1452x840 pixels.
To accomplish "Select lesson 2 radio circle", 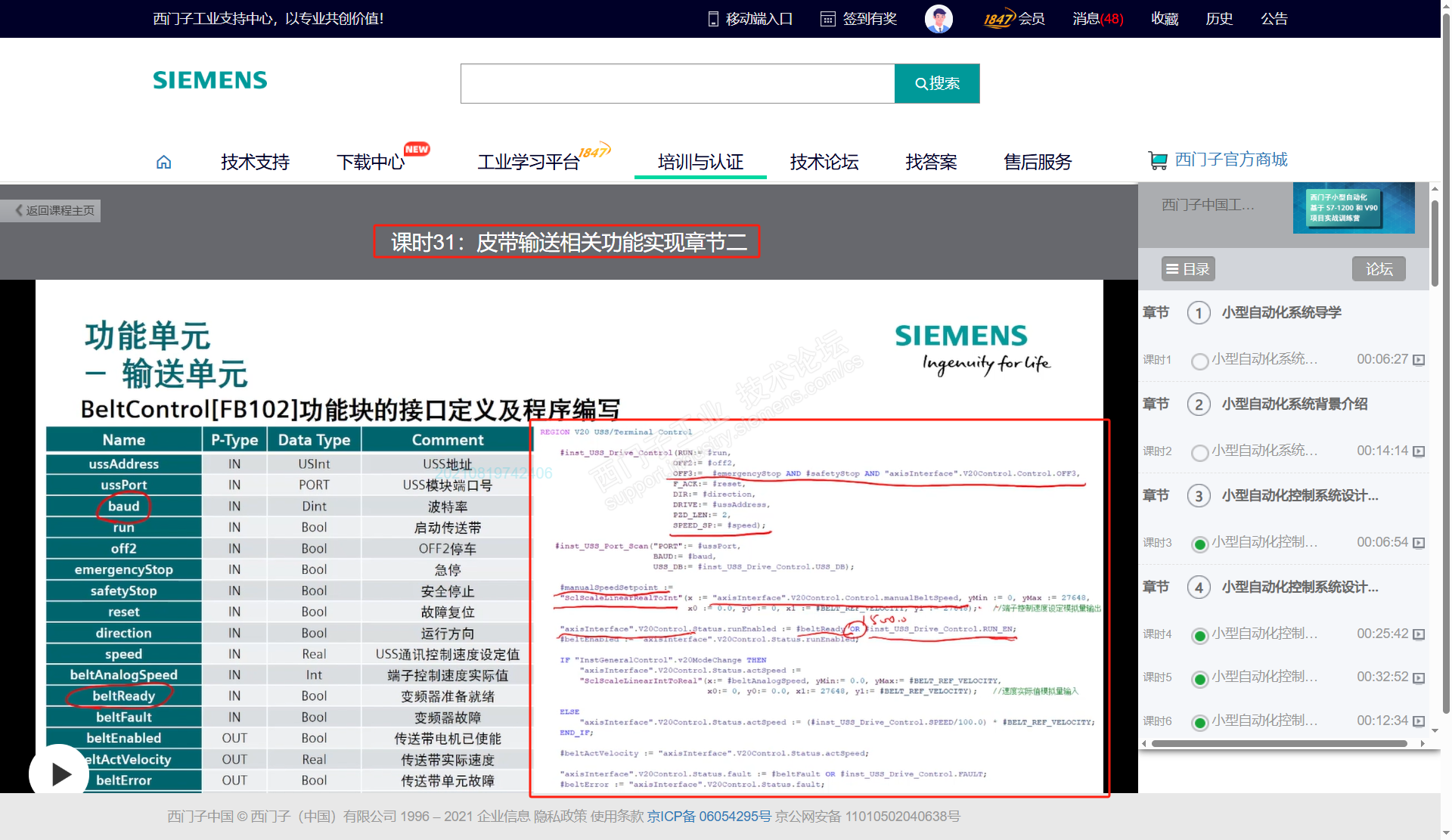I will click(1199, 452).
